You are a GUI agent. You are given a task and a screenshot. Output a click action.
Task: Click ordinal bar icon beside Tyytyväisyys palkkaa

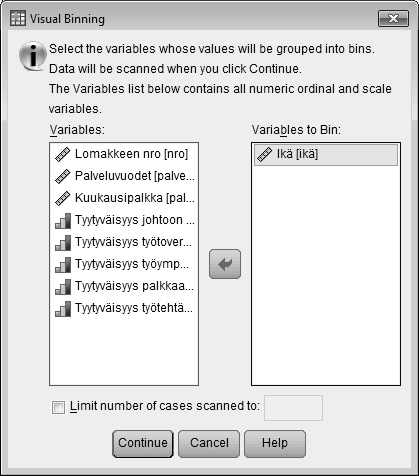[63, 287]
